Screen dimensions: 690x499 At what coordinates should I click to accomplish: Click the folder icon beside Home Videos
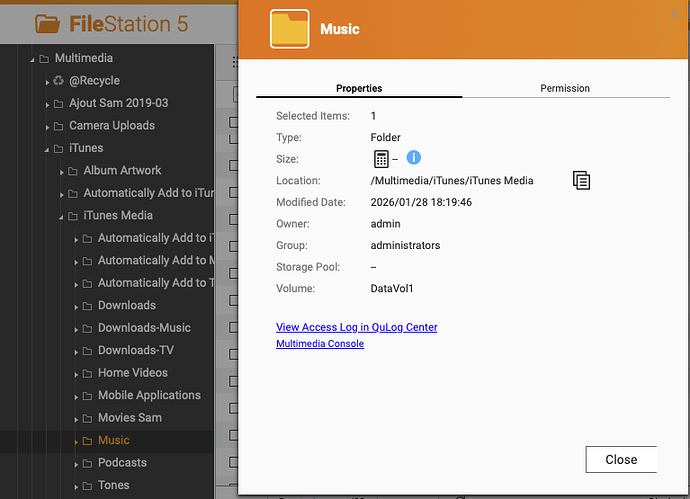(x=88, y=374)
